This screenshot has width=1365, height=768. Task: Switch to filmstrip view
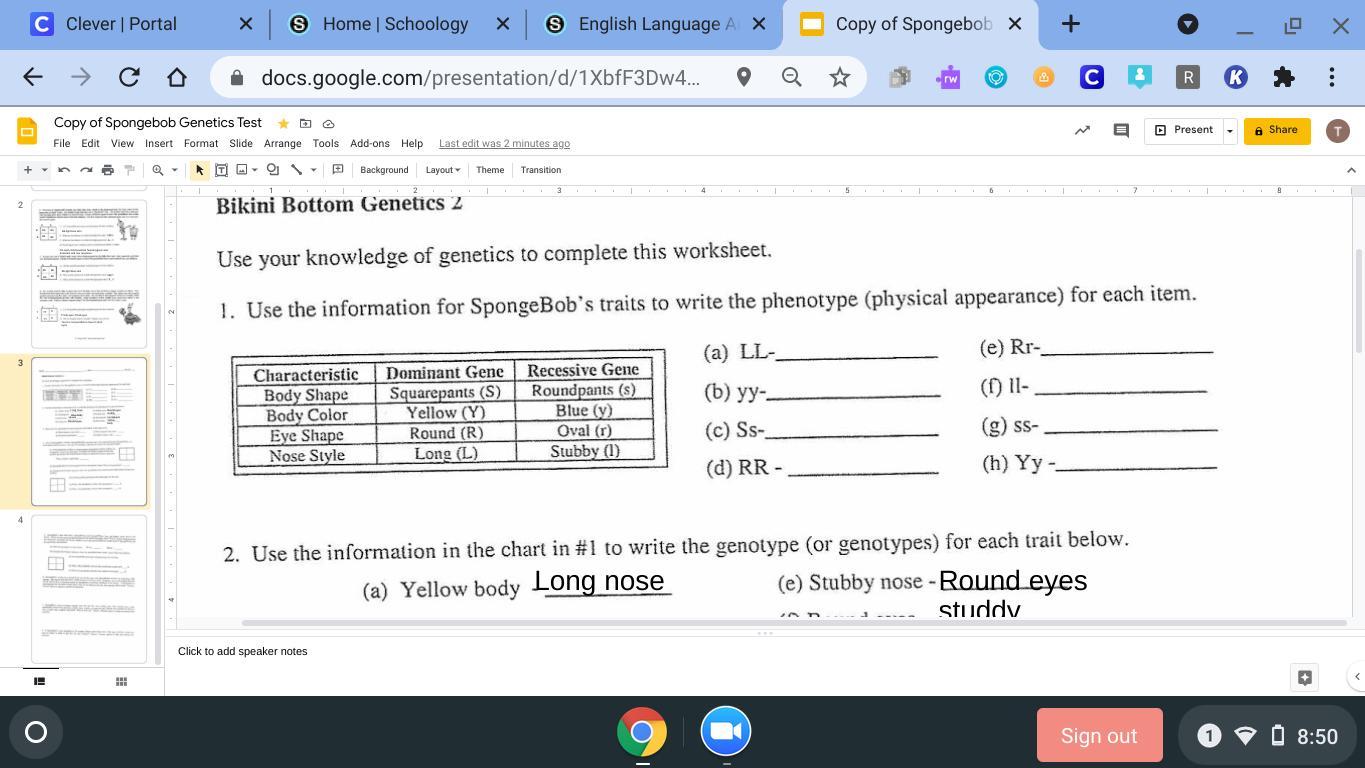(x=40, y=681)
